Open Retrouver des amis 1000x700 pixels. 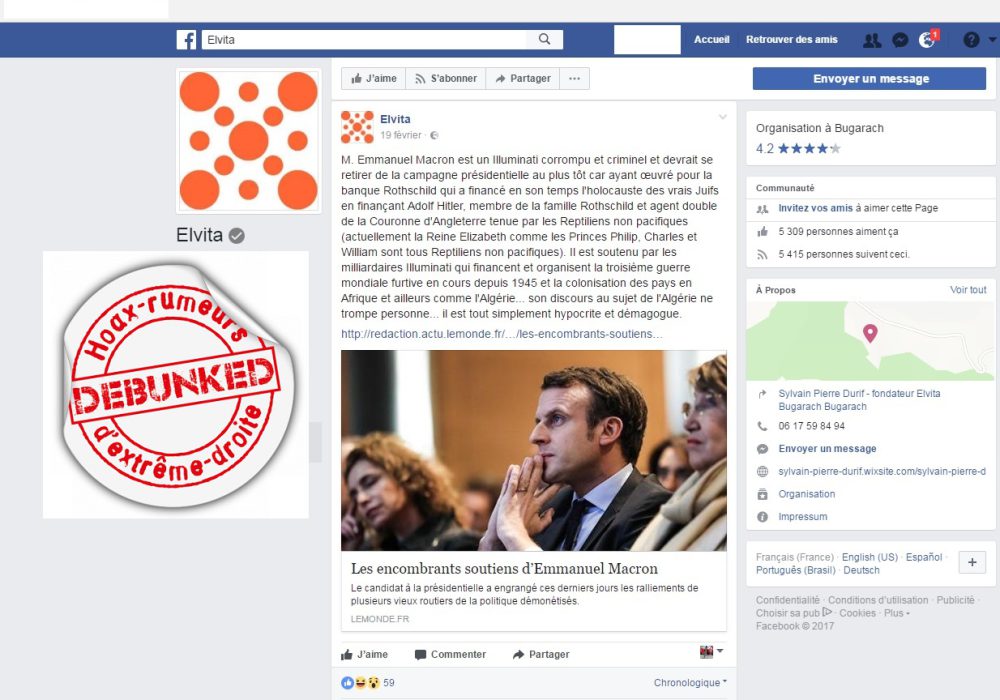[791, 40]
